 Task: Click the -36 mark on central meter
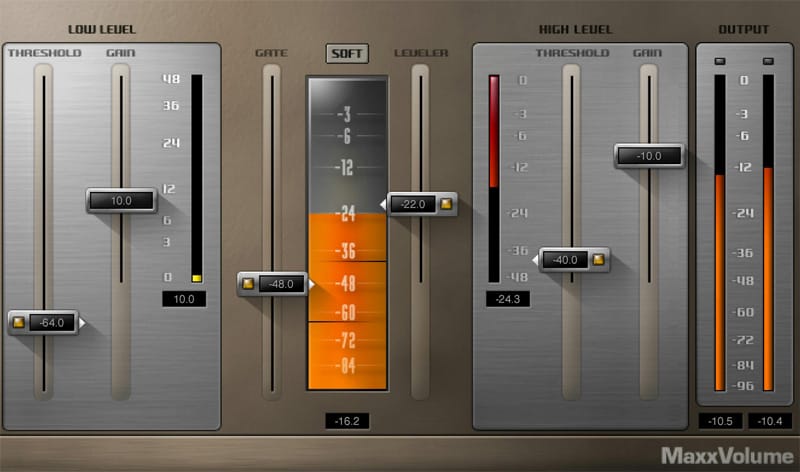click(x=345, y=251)
